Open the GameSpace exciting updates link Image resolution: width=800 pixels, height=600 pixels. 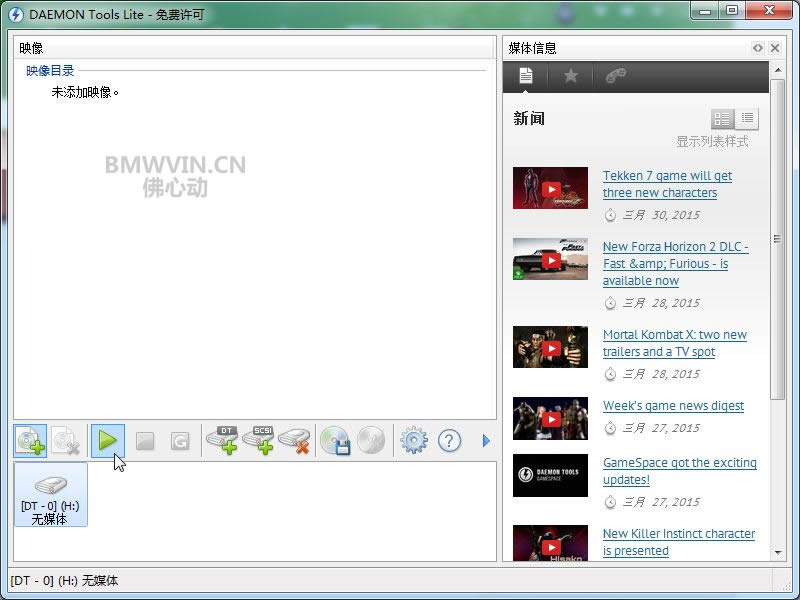[680, 471]
